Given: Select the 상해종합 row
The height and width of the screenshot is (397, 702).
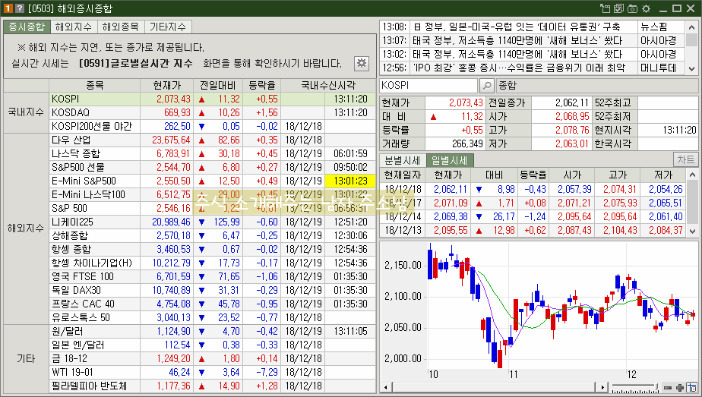Looking at the screenshot, I should click(x=212, y=235).
